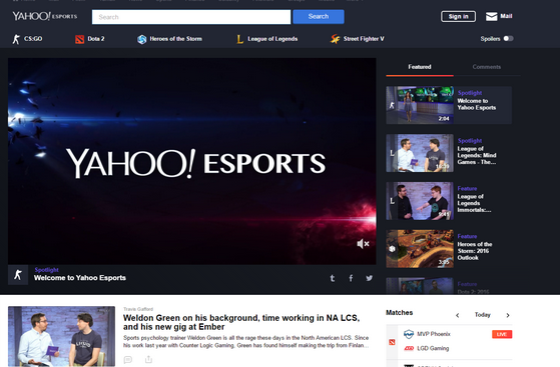Open the League of Legends section

click(x=267, y=39)
